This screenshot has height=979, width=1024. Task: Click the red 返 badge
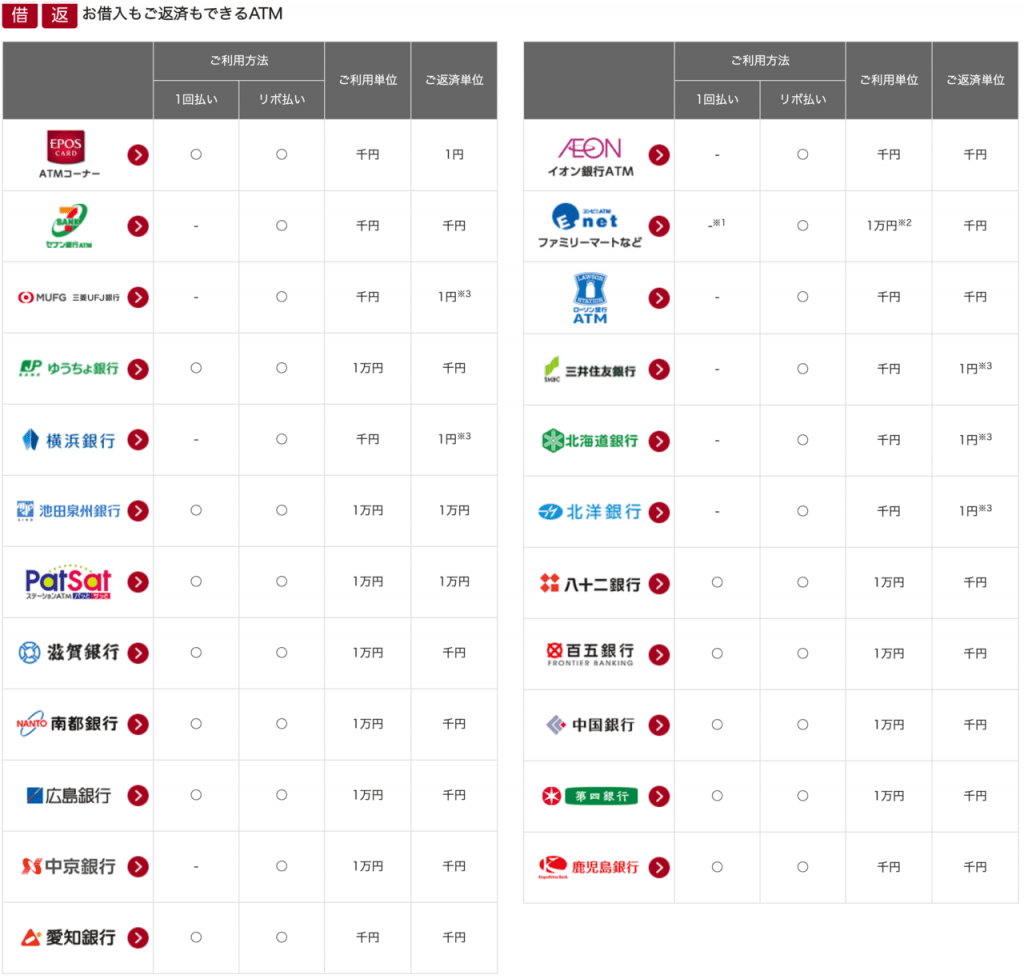coord(59,15)
